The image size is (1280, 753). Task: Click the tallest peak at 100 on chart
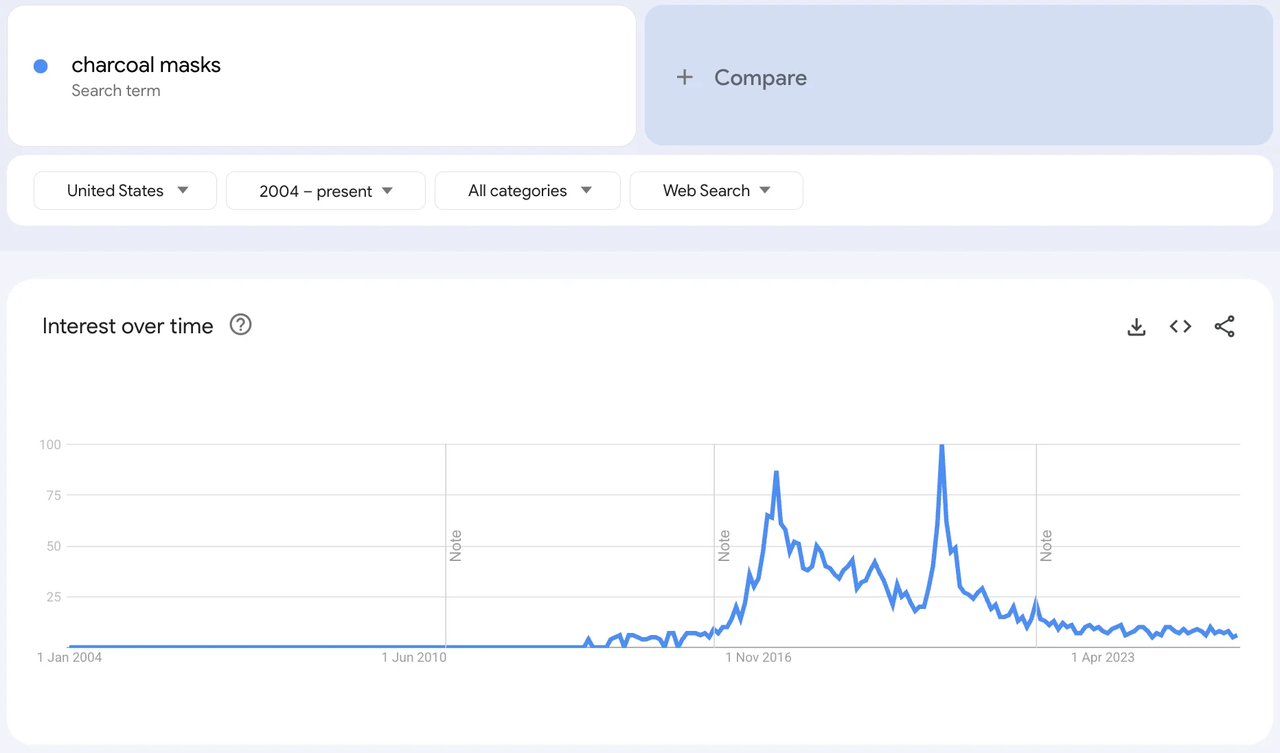coord(942,446)
